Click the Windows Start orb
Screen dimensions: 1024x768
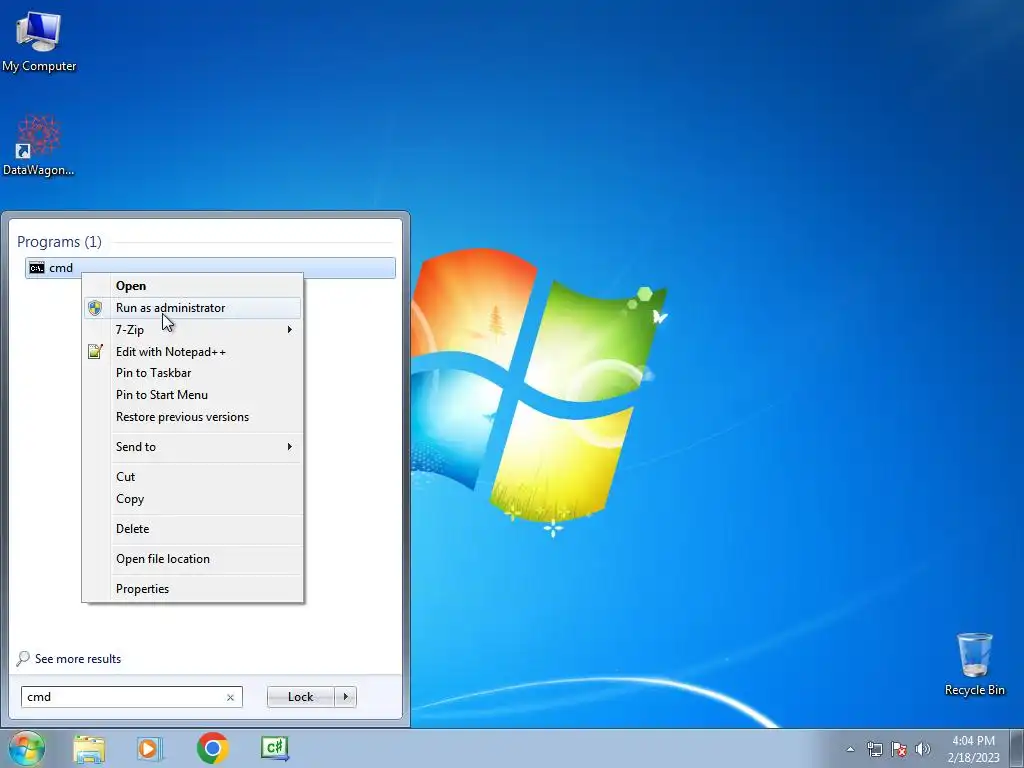pos(26,748)
